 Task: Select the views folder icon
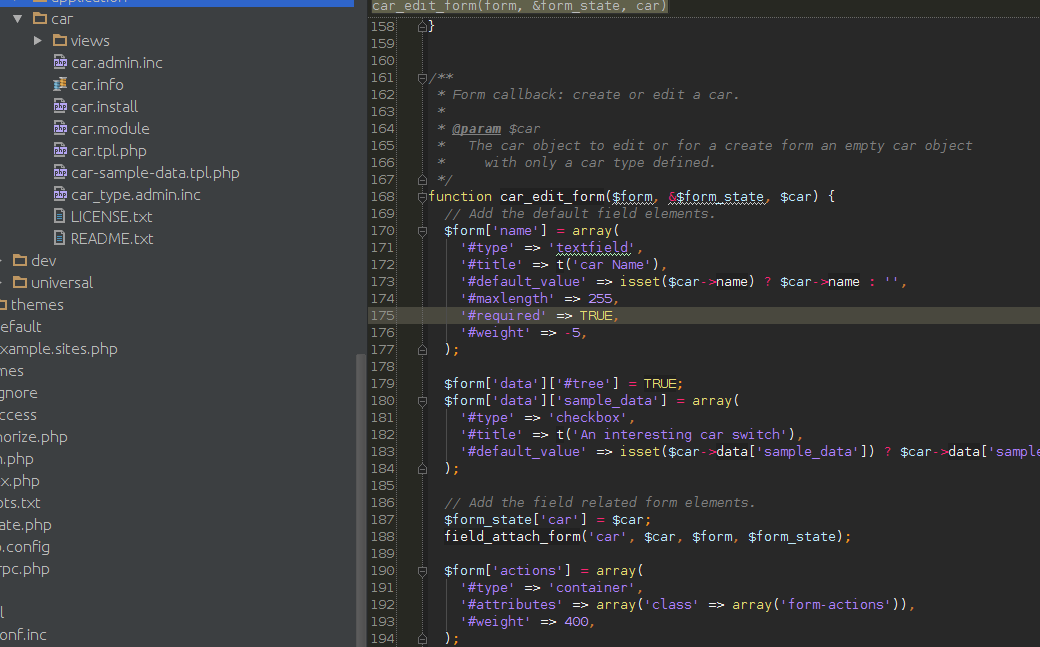click(60, 40)
